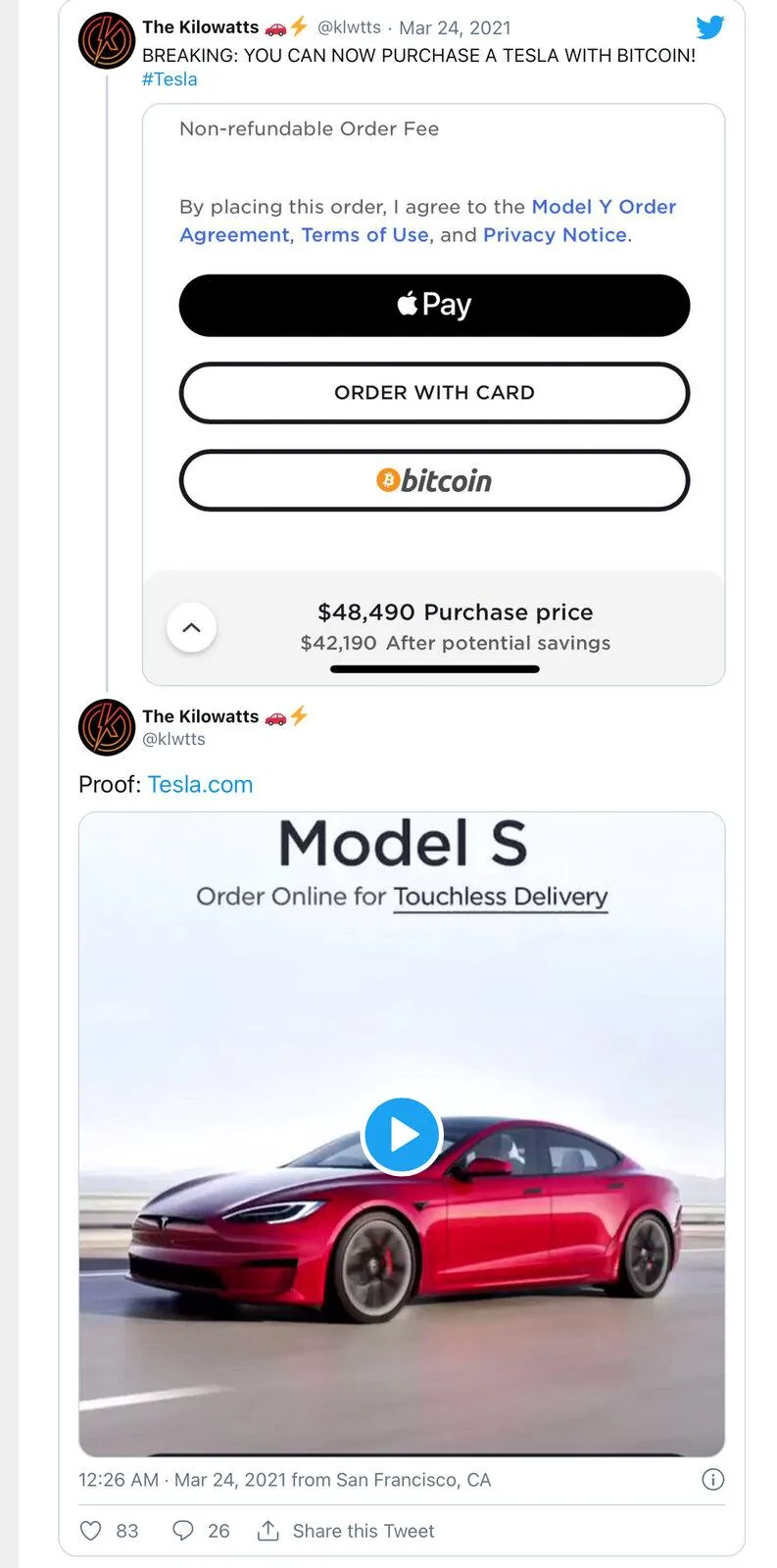Open the Model Y Order Agreement

(x=604, y=207)
